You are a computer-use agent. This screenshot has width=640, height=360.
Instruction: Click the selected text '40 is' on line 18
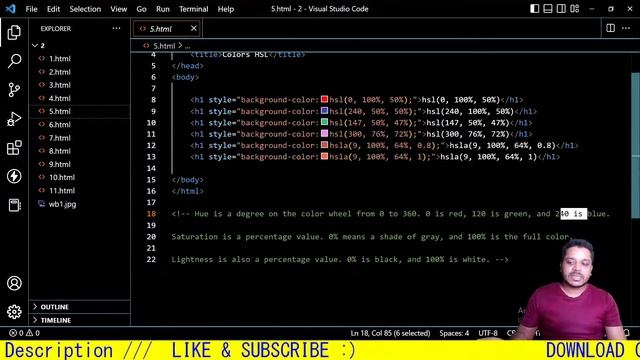(573, 213)
